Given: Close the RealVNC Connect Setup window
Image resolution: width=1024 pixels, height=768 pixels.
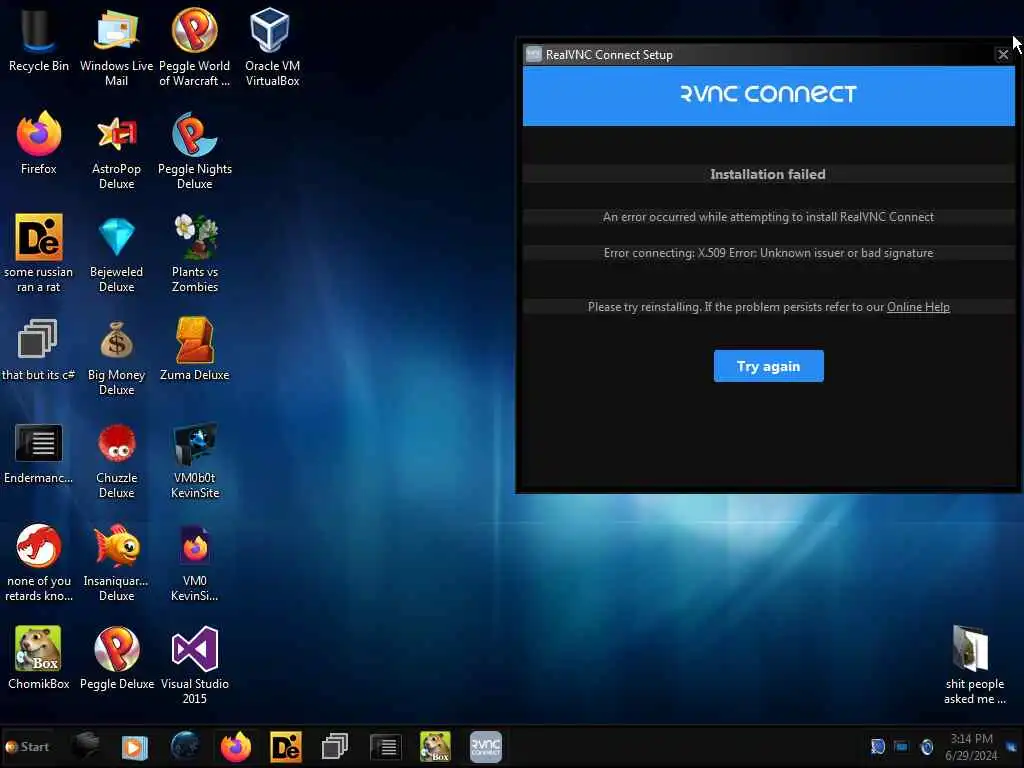Looking at the screenshot, I should pyautogui.click(x=1003, y=55).
